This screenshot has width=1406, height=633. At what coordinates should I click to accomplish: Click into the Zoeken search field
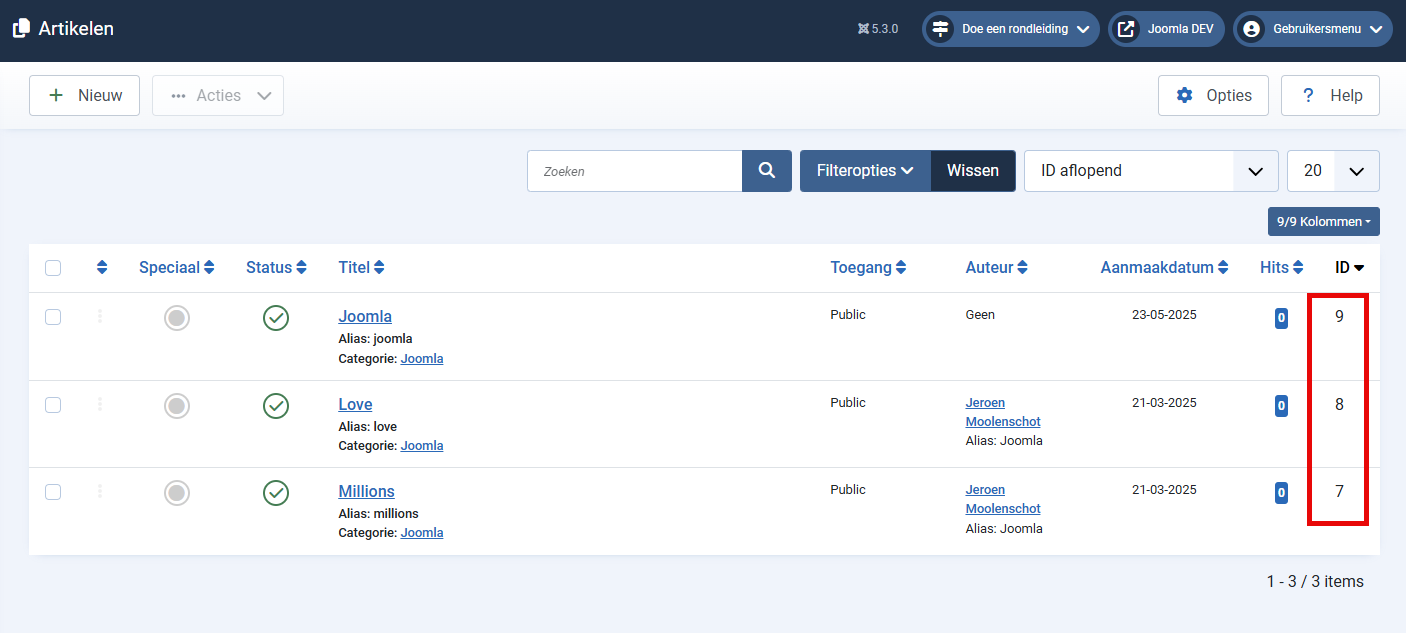point(635,171)
